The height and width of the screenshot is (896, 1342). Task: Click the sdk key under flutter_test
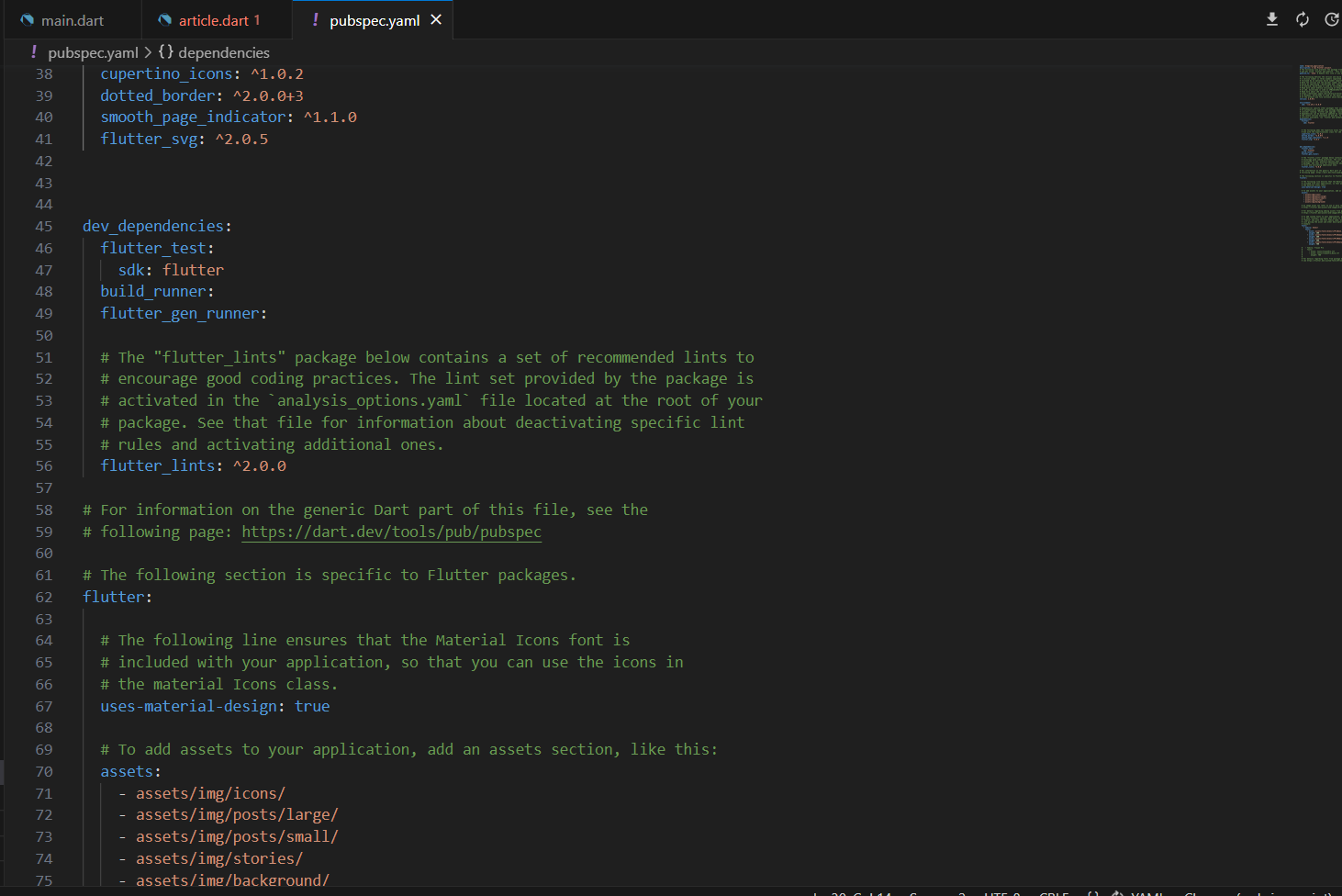(x=131, y=270)
